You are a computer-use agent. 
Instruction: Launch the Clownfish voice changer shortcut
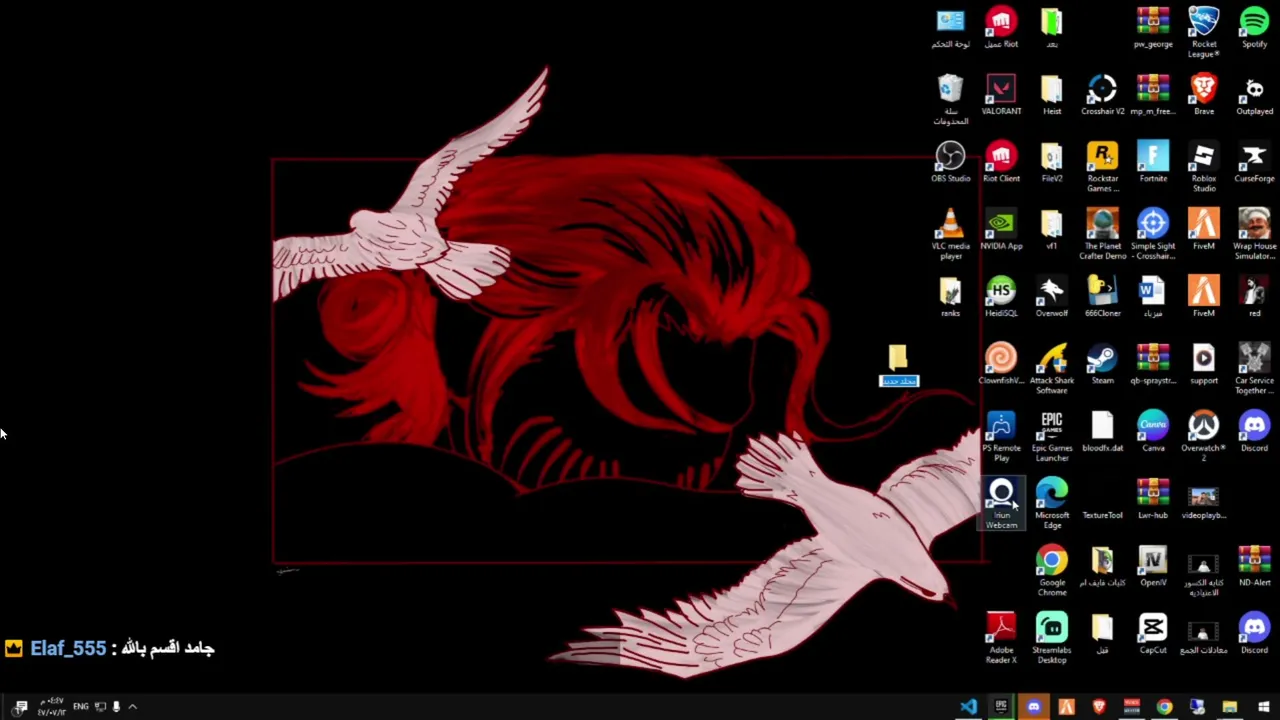pyautogui.click(x=1001, y=365)
